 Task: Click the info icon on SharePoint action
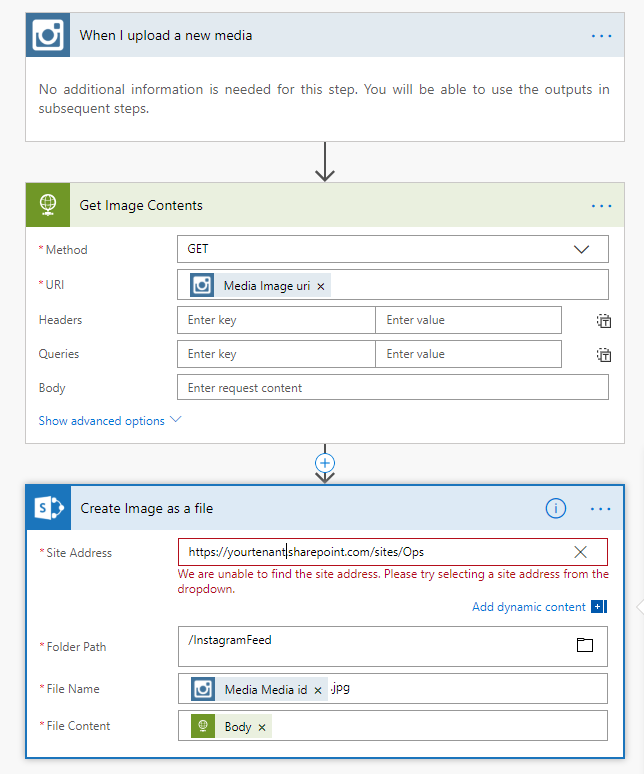point(556,508)
